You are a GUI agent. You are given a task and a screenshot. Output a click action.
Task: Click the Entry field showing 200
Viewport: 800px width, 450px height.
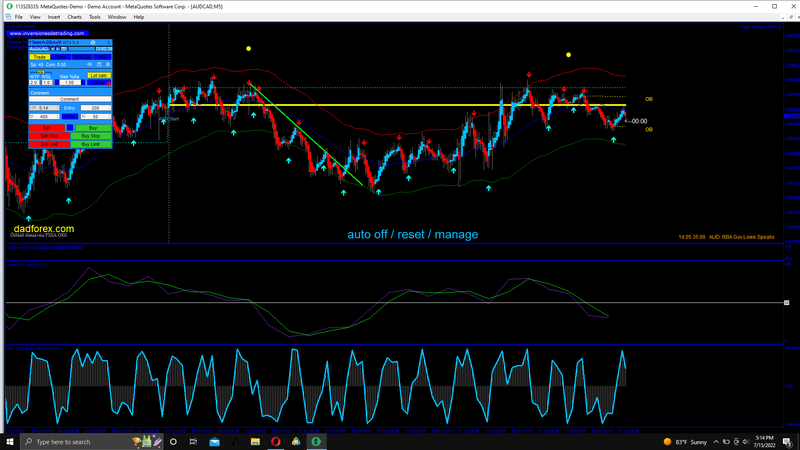[x=96, y=108]
